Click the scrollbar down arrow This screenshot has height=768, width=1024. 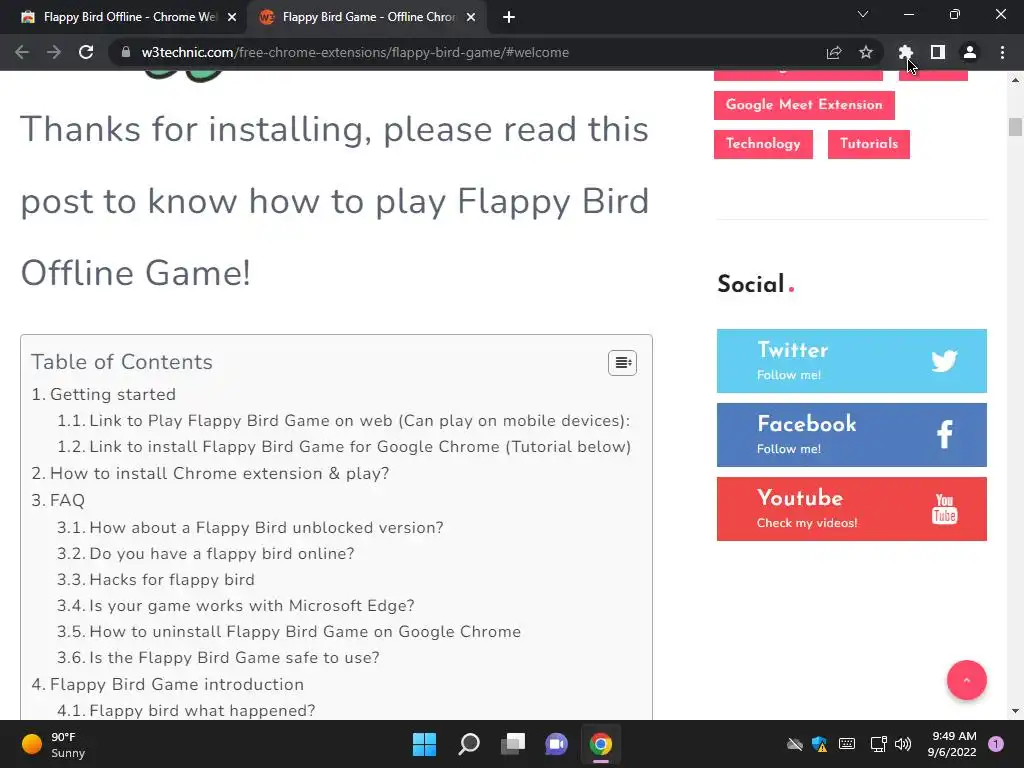tap(1015, 711)
